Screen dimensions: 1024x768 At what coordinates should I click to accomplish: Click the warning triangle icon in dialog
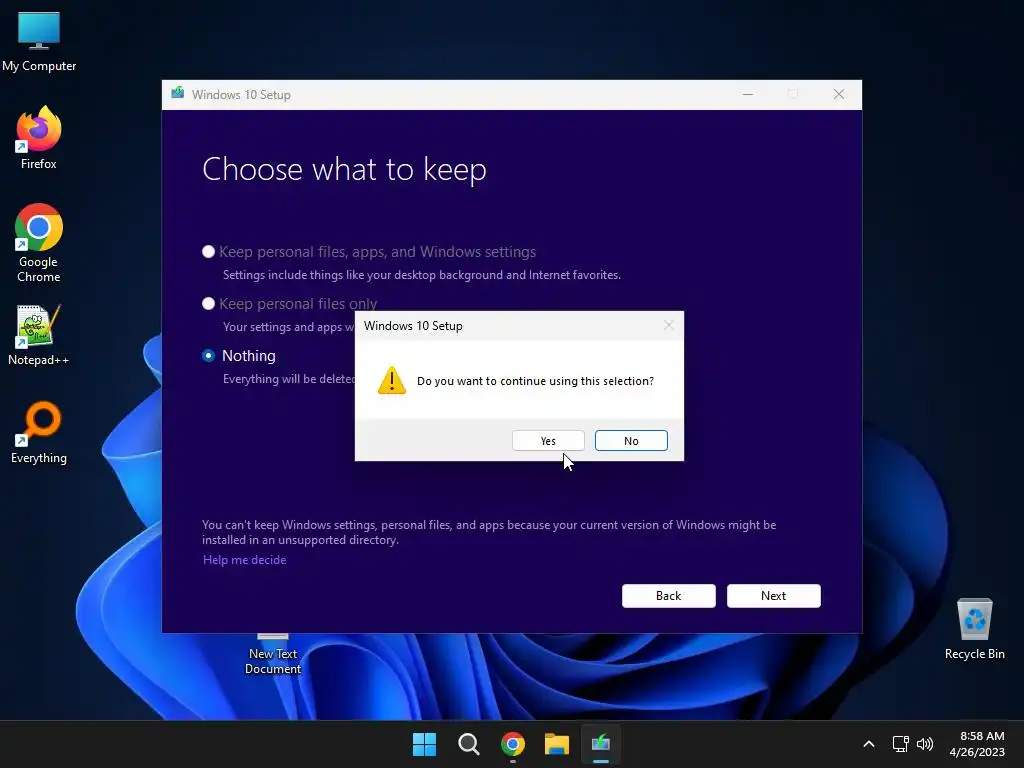tap(392, 380)
